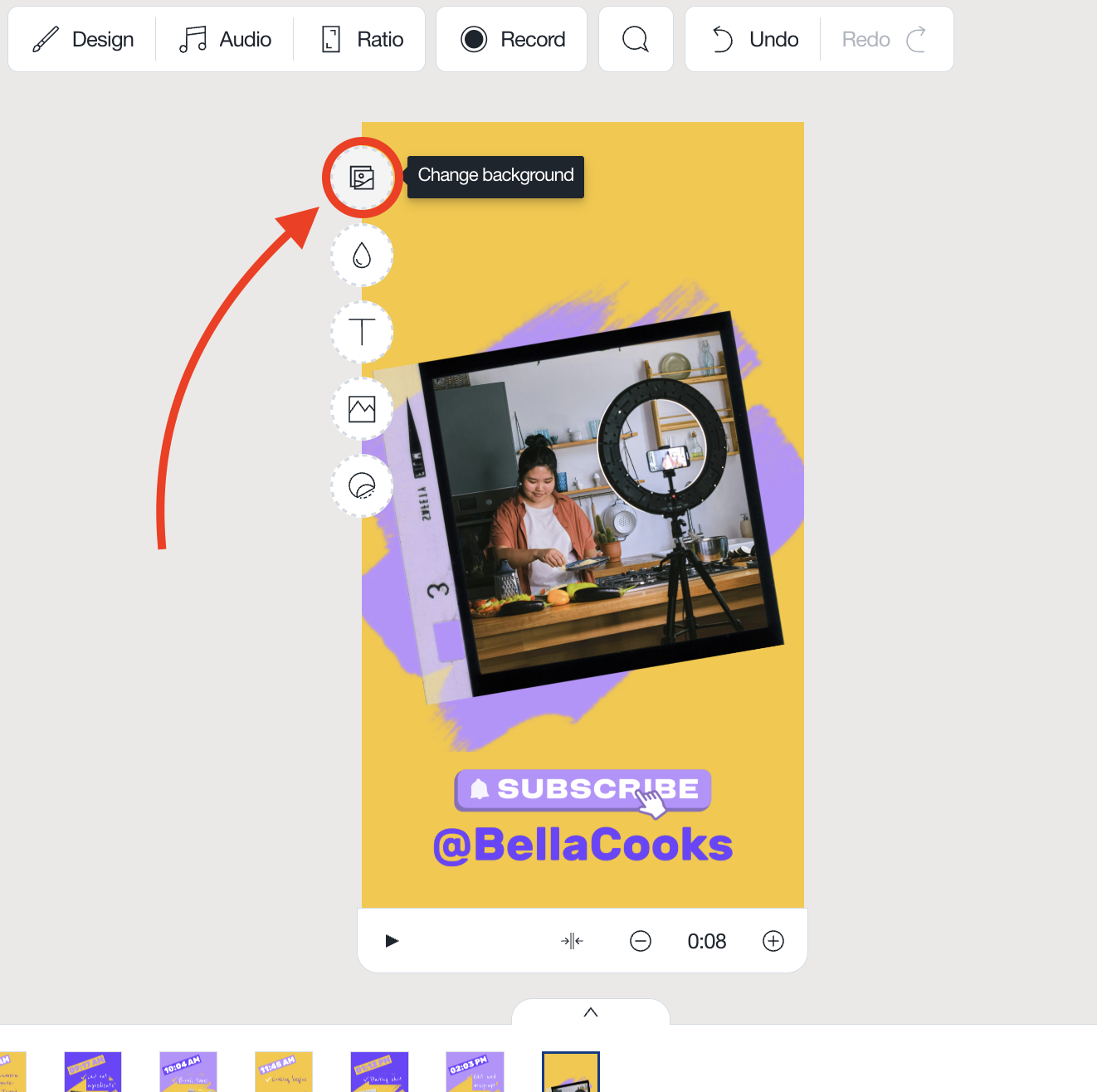Click the Change background icon

pyautogui.click(x=362, y=178)
